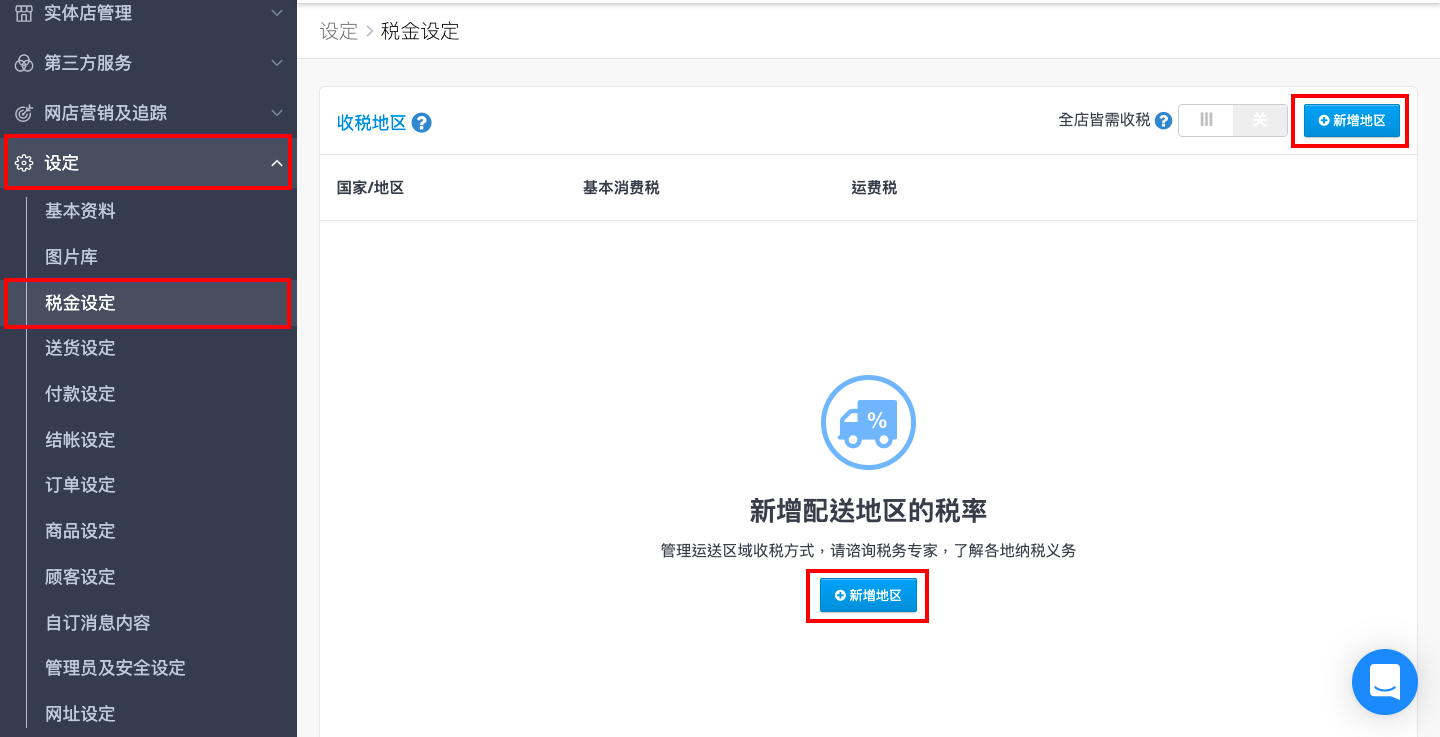Go to 结帐设定
The height and width of the screenshot is (737, 1440).
point(80,440)
